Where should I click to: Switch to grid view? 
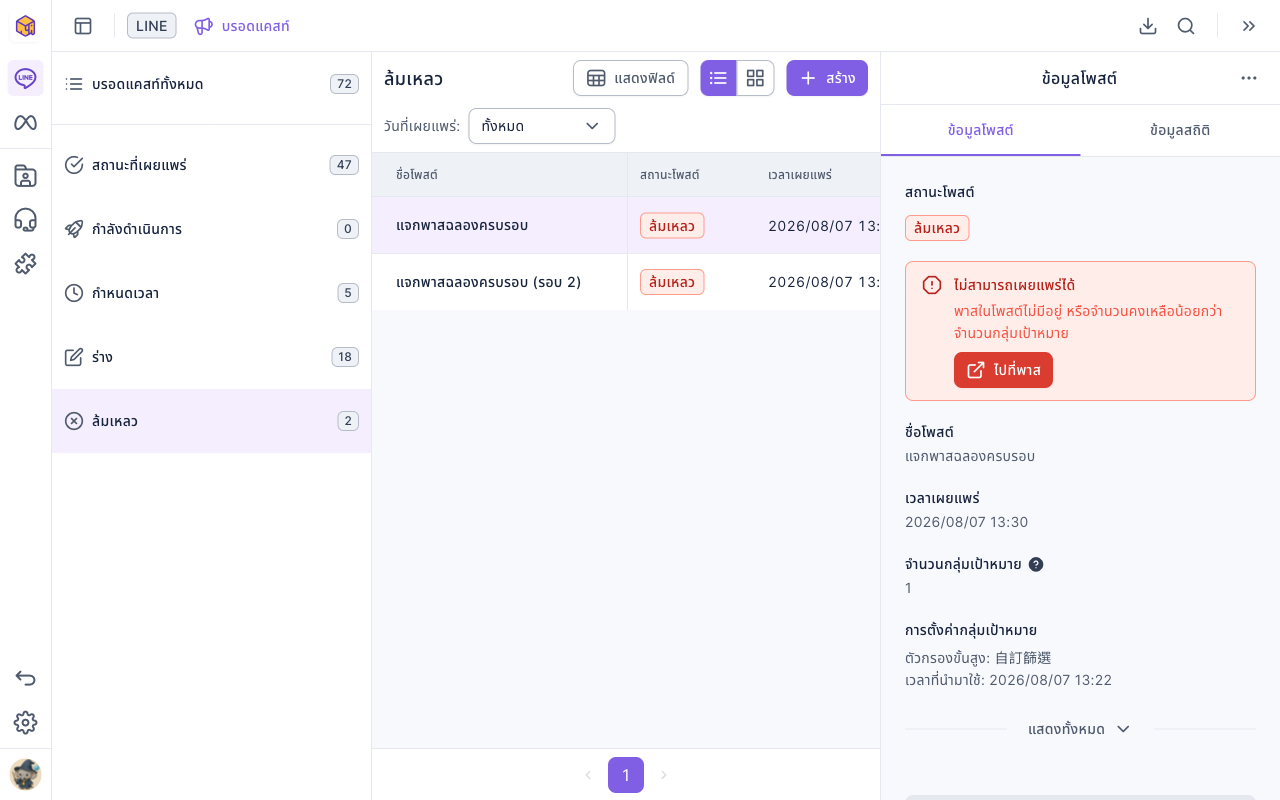tap(755, 78)
